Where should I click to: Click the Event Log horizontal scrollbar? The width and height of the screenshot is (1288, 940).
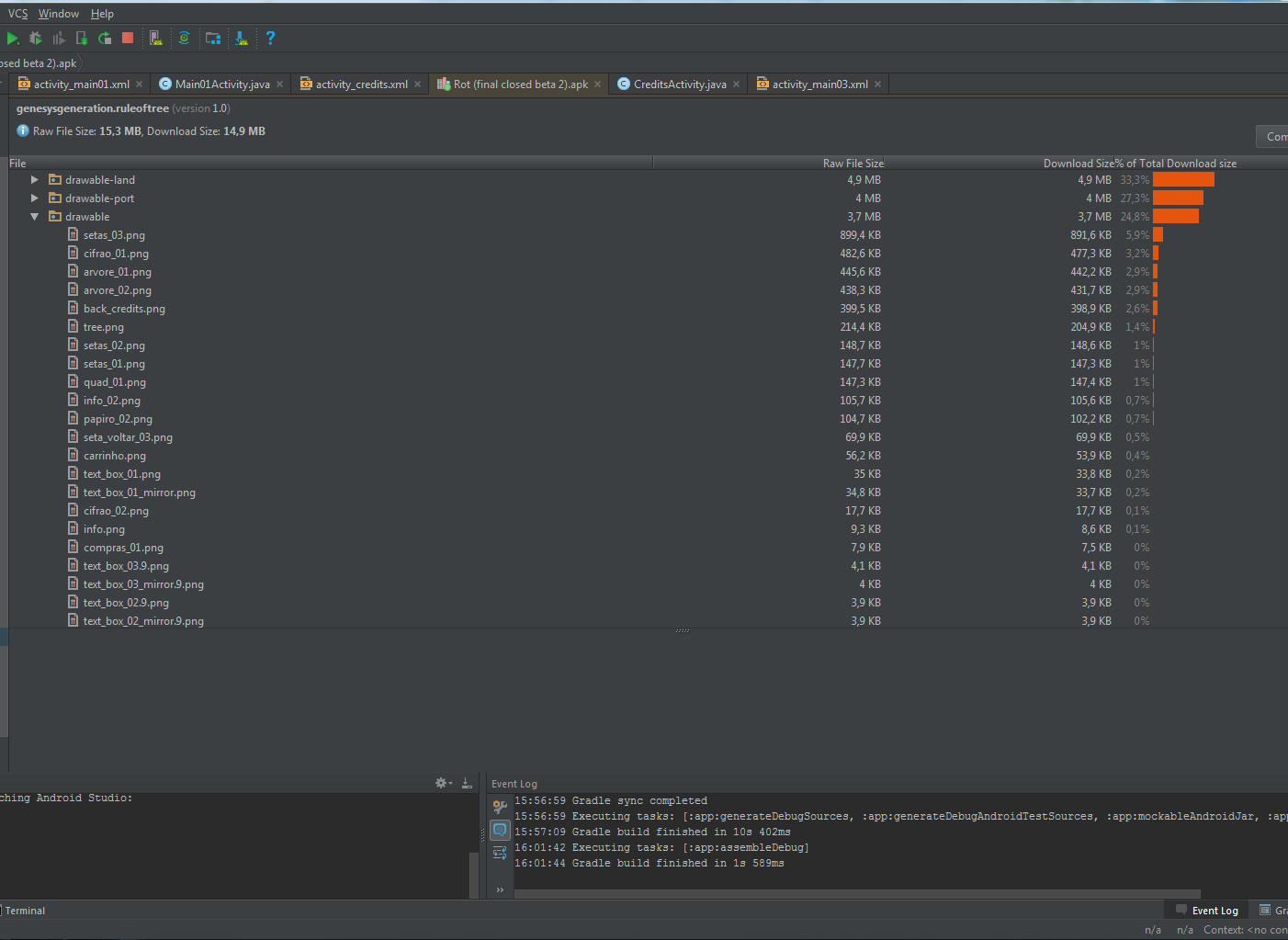click(857, 894)
